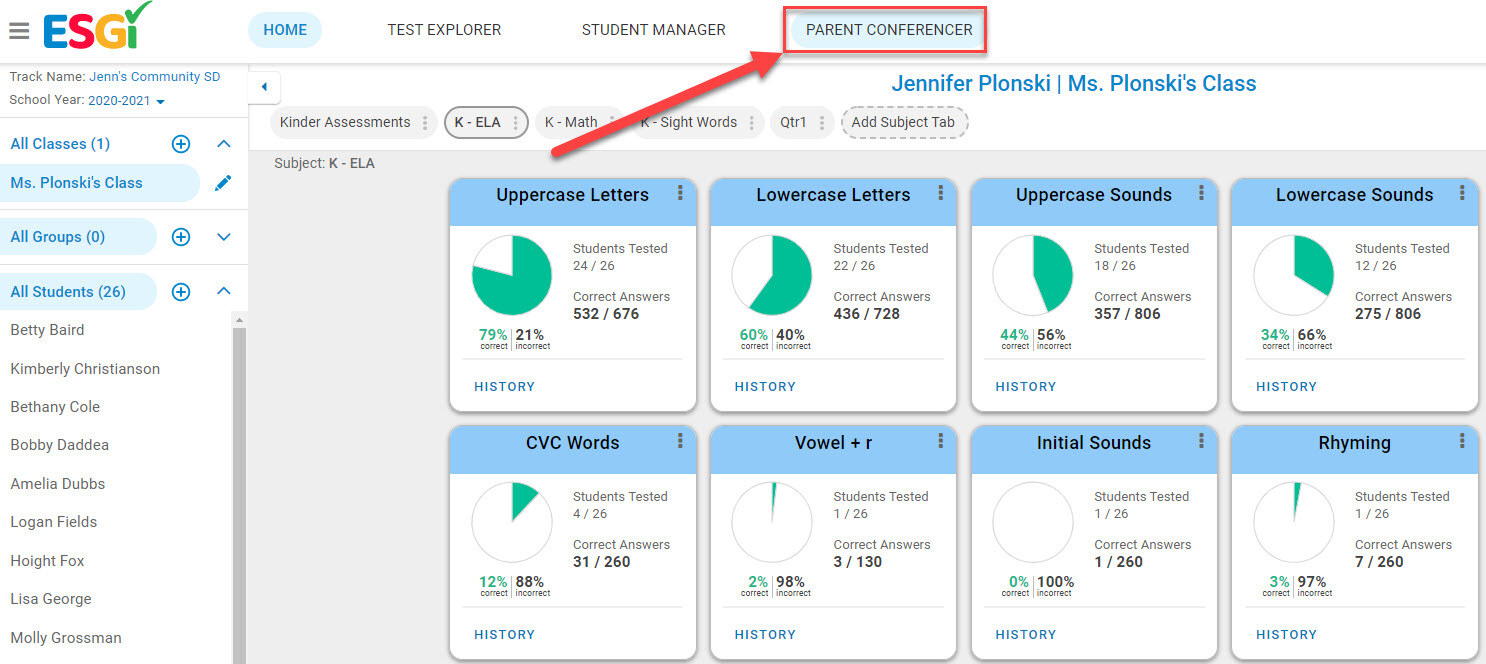
Task: Add a new student with plus icon
Action: tap(181, 292)
